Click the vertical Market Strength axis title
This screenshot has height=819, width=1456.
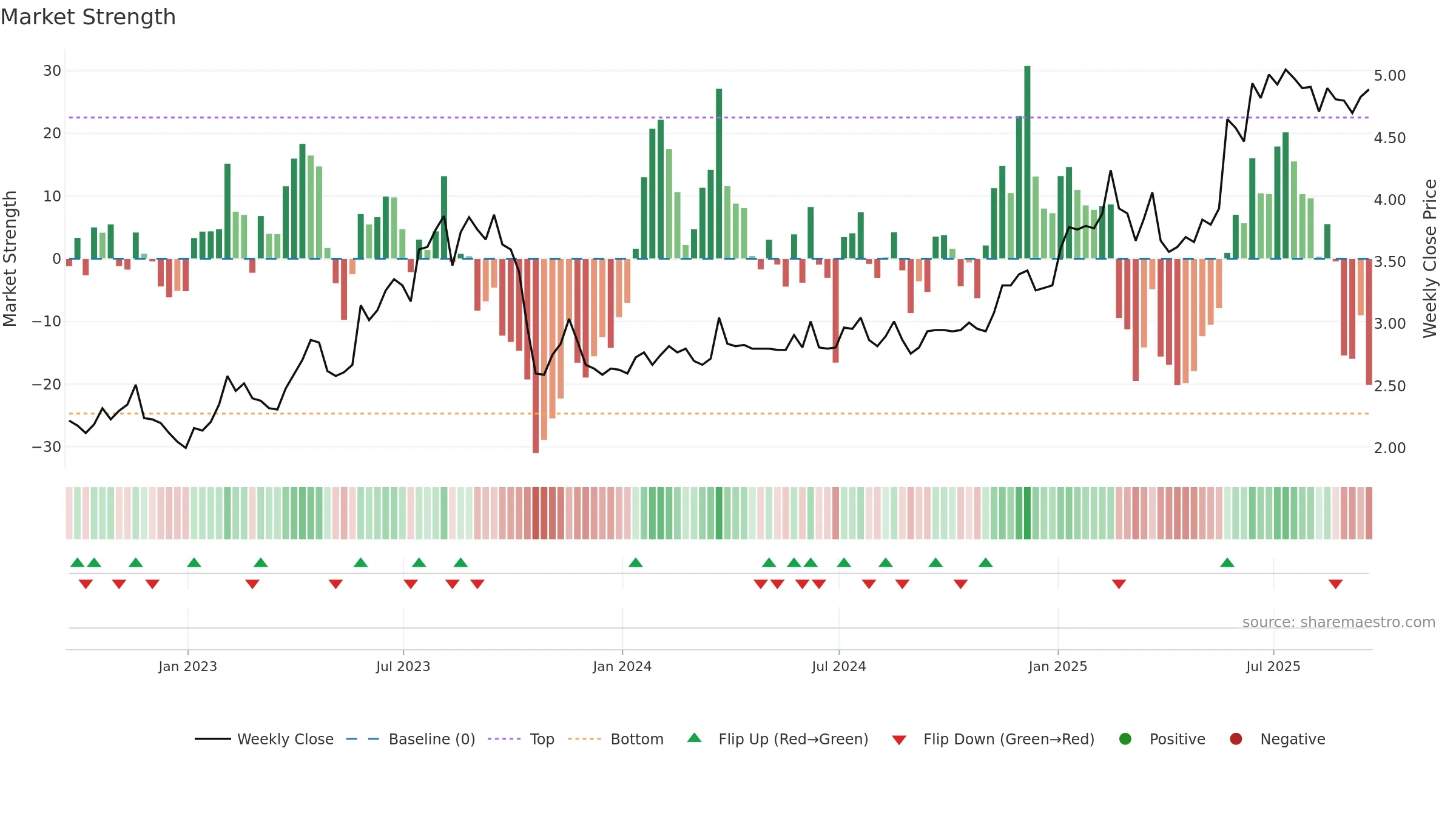point(10,258)
